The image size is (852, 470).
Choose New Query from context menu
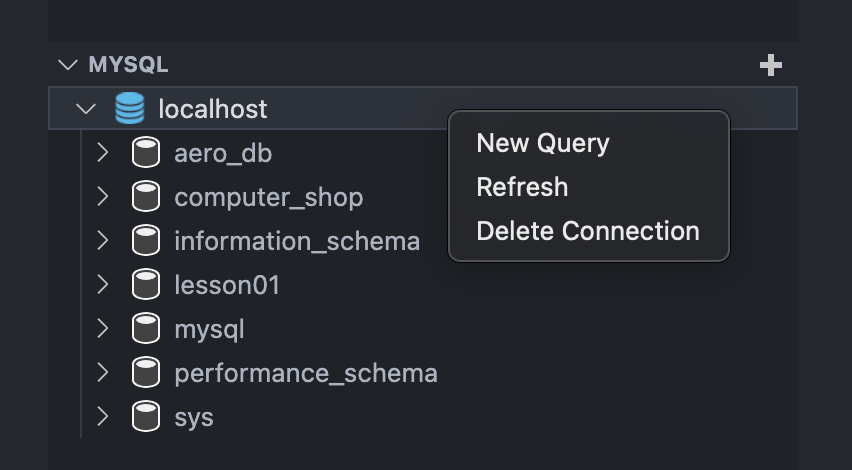coord(542,143)
